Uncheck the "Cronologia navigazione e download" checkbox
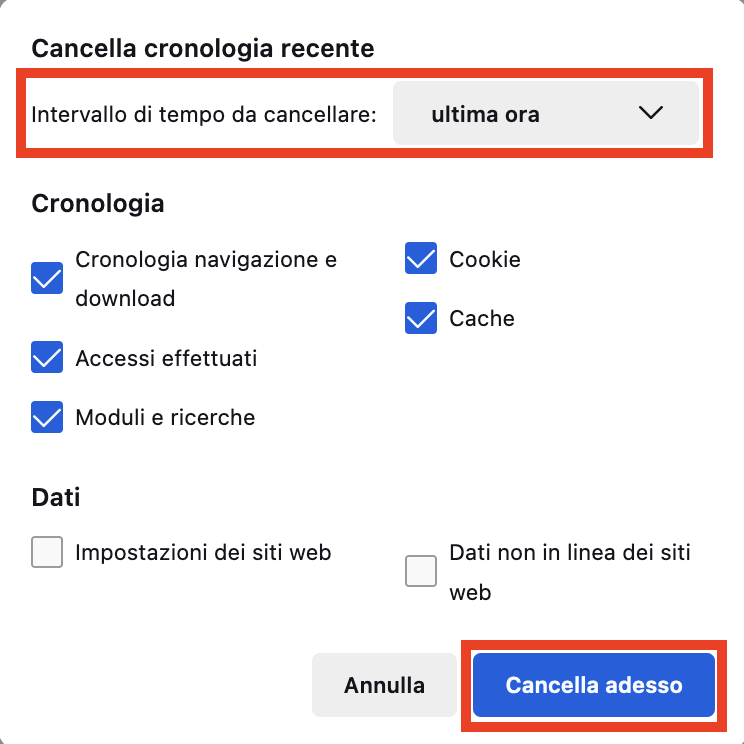This screenshot has width=744, height=744. pyautogui.click(x=47, y=279)
